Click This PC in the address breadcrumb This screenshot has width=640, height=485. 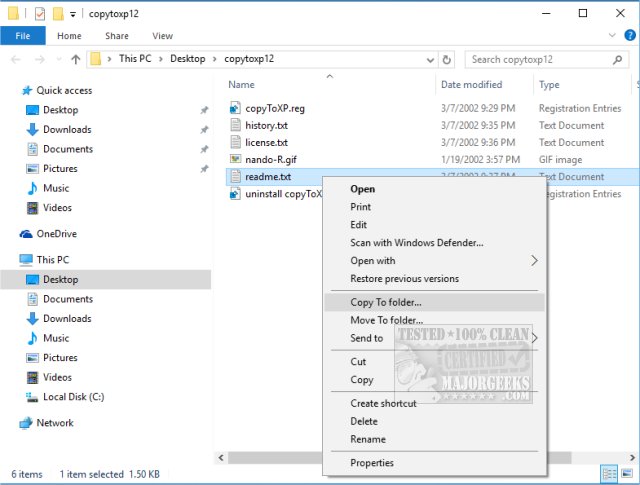pos(135,59)
